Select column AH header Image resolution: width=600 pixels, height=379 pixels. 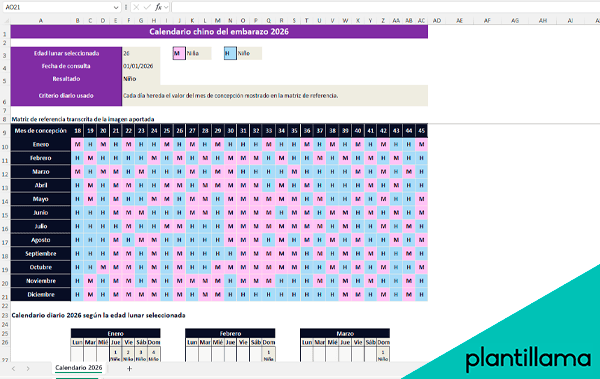543,21
